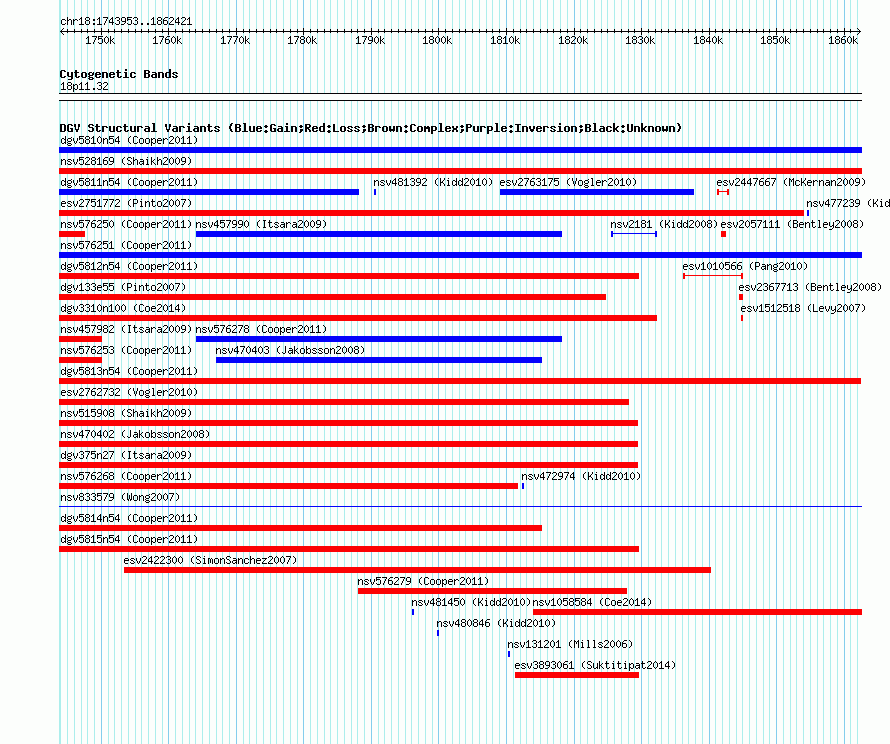890x744 pixels.
Task: Click the 1860k ruler position
Action: (843, 40)
